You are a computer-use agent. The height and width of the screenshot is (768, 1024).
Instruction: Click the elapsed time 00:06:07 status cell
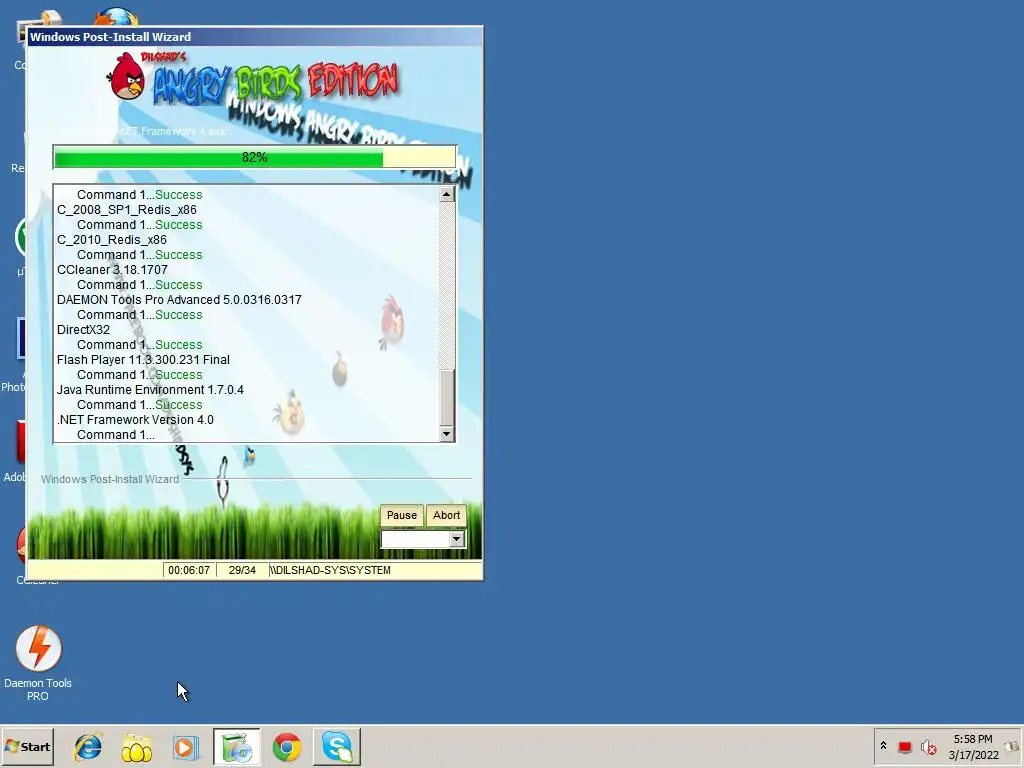click(189, 570)
